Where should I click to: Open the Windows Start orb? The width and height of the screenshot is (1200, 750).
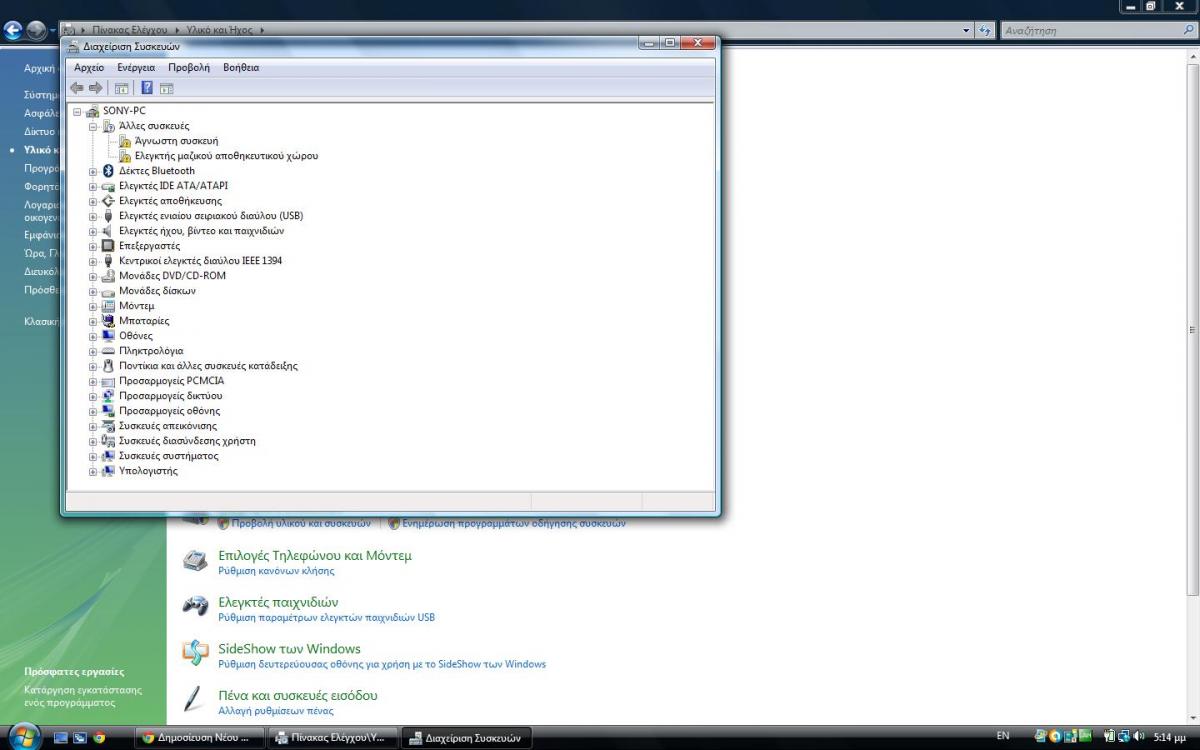(23, 737)
